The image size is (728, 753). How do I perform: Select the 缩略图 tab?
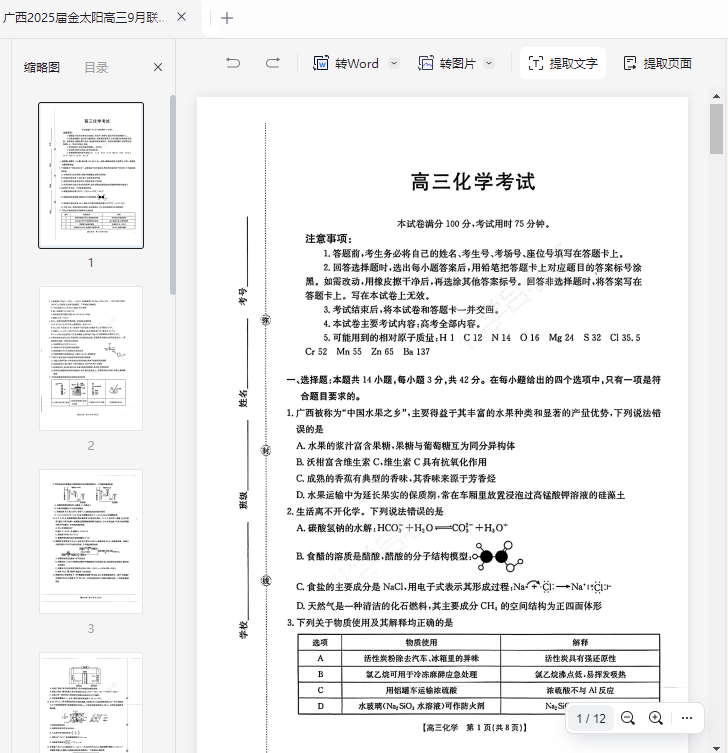[x=42, y=67]
